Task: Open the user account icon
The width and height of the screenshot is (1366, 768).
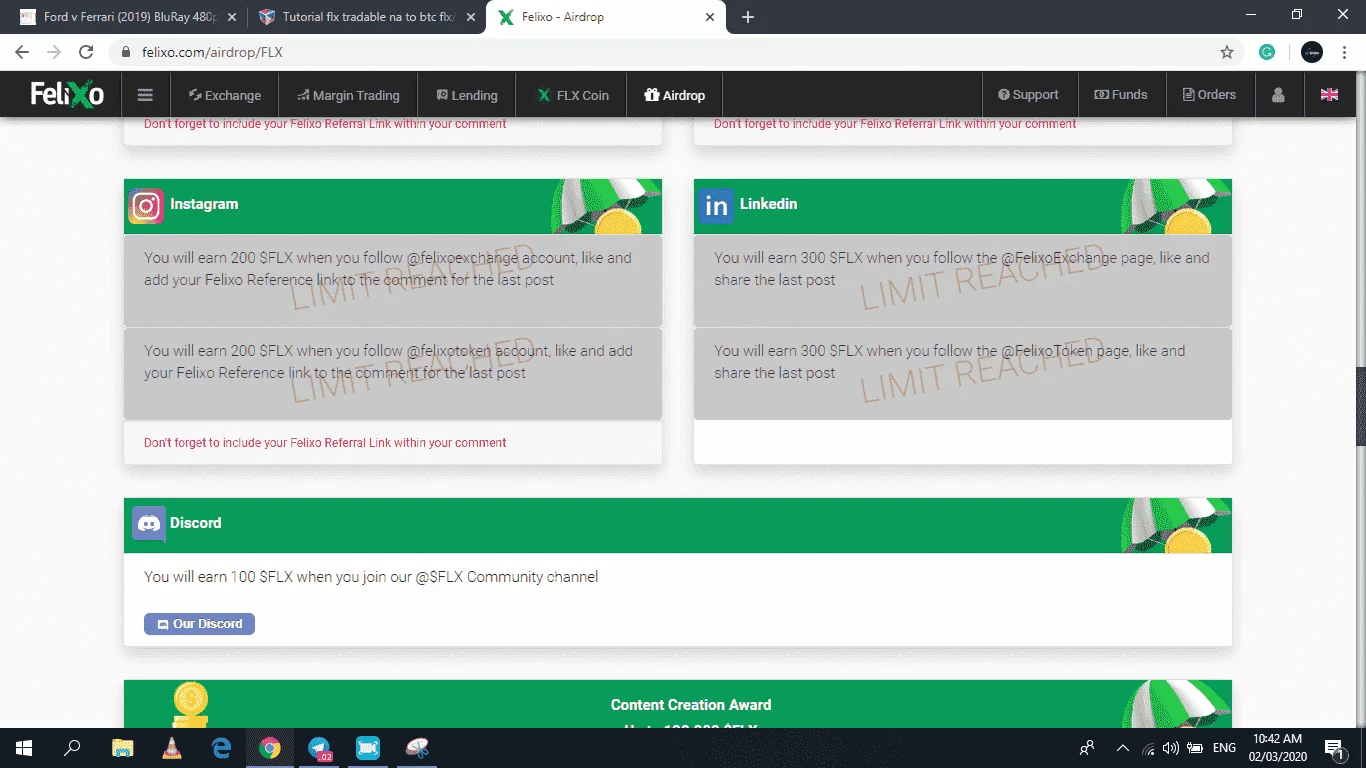Action: [1278, 95]
